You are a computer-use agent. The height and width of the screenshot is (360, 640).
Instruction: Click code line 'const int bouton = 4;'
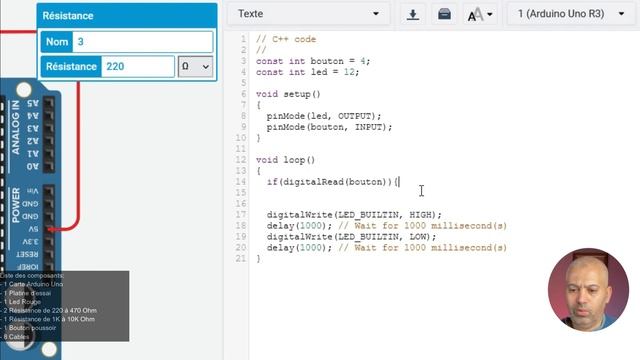pos(313,61)
